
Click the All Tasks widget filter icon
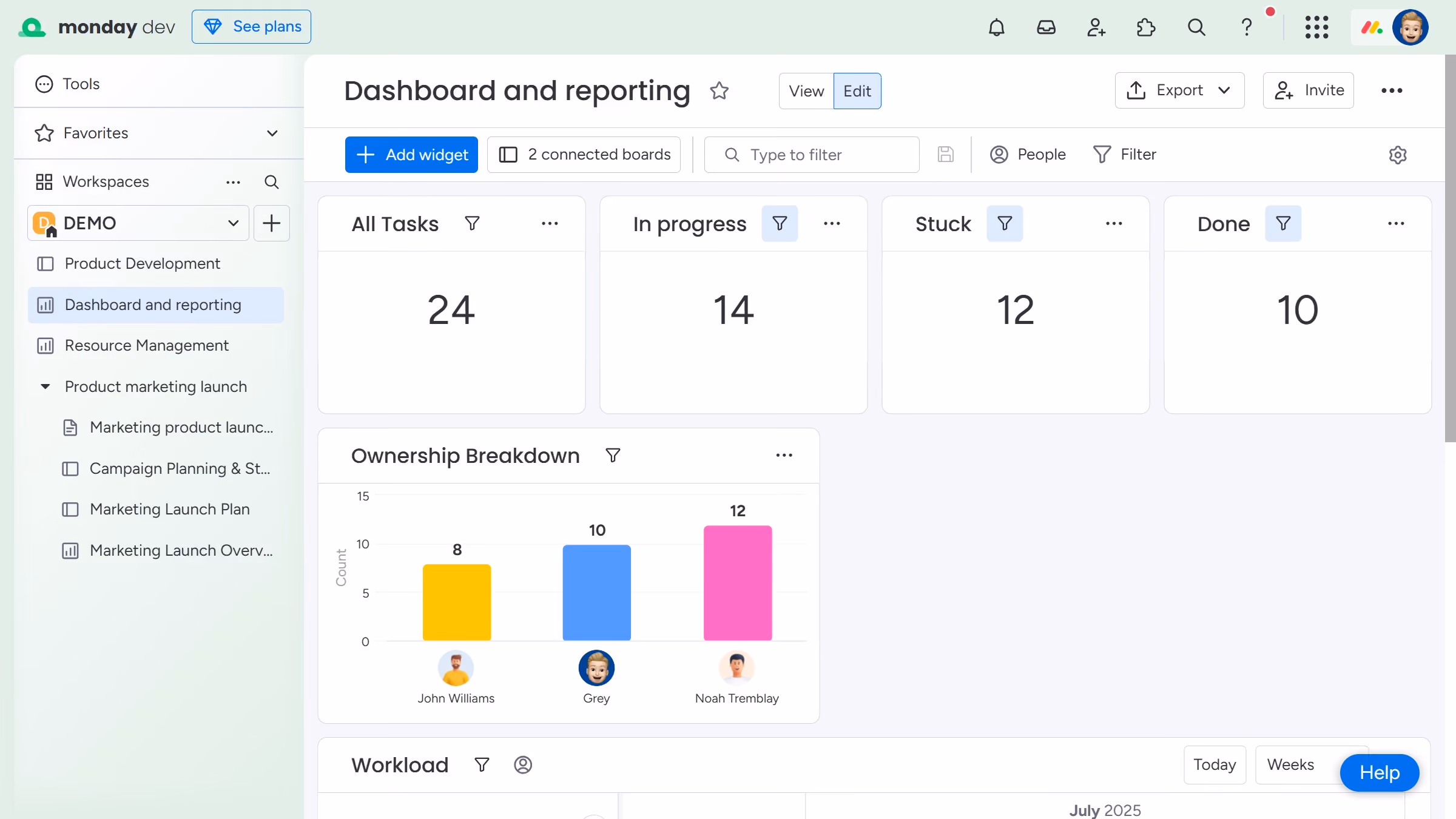(472, 223)
